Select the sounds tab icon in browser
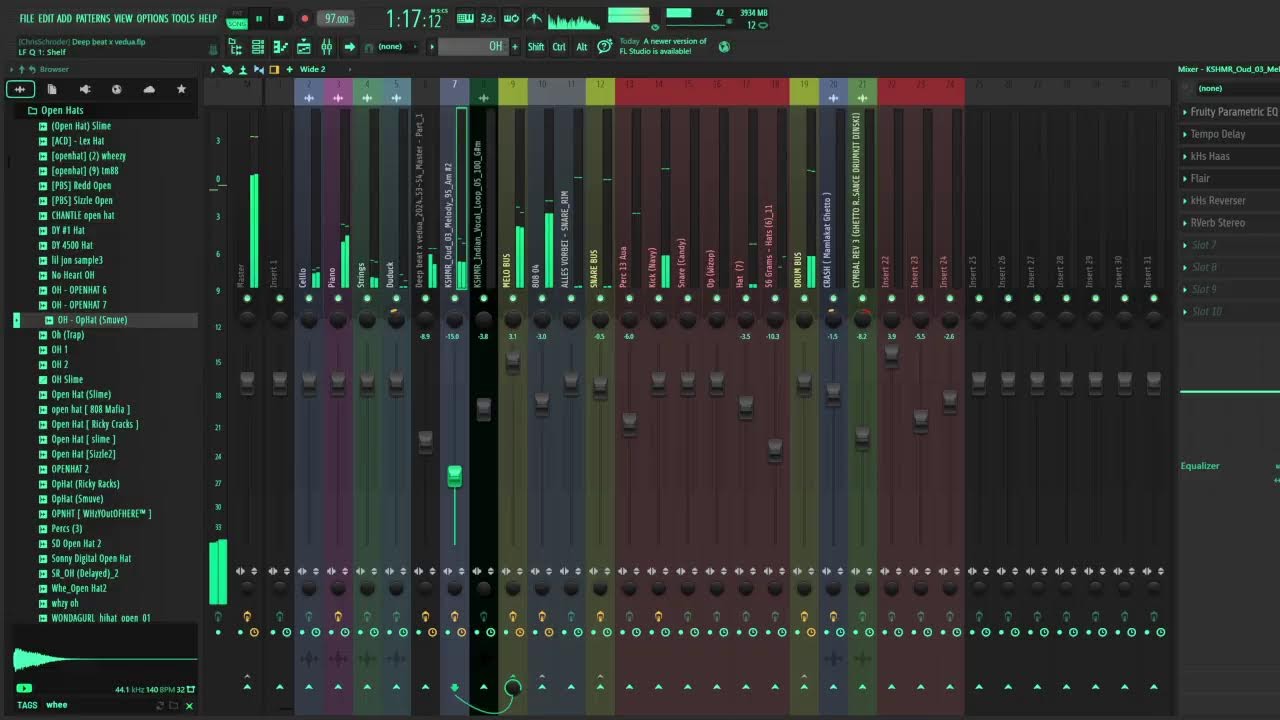1280x720 pixels. click(20, 89)
